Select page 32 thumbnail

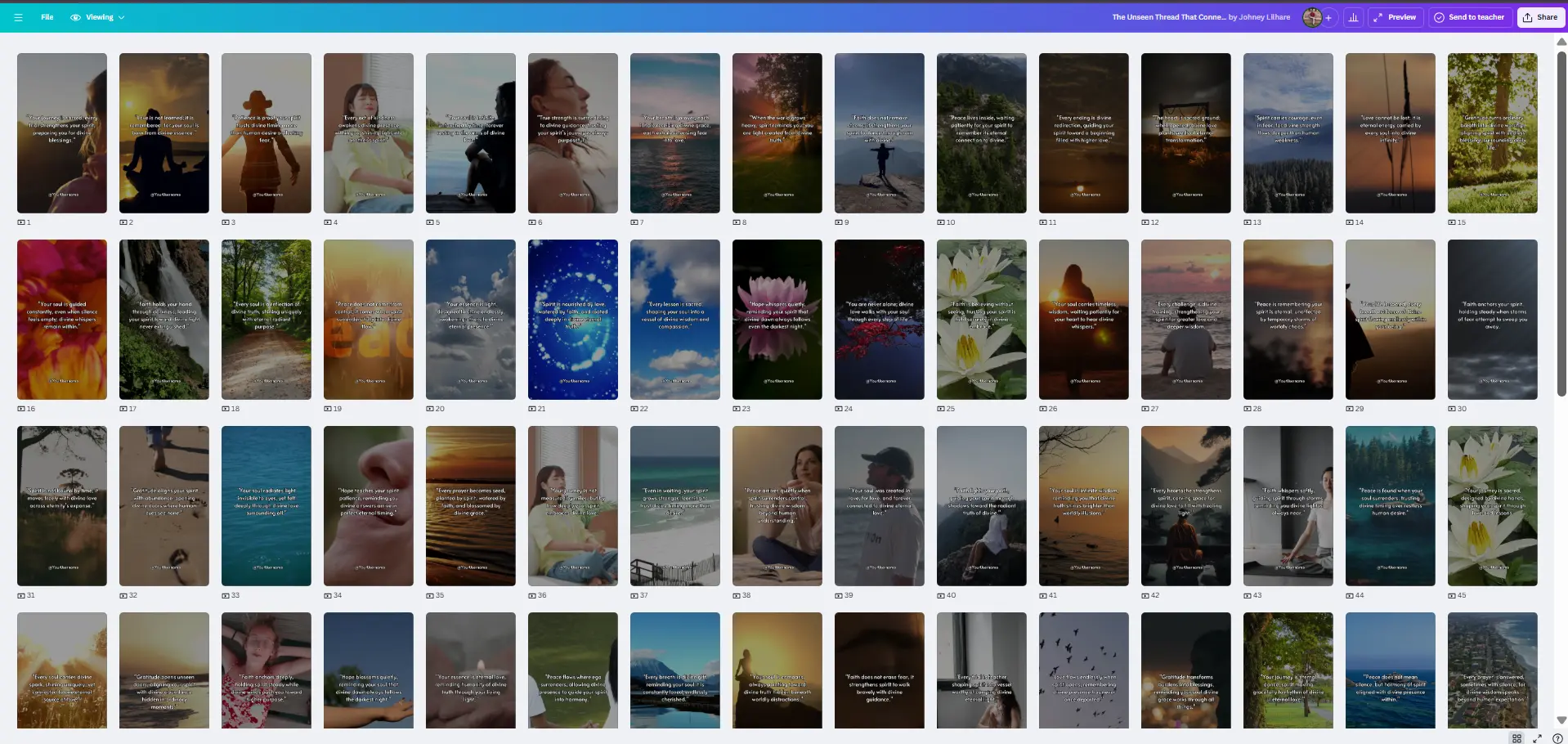164,506
